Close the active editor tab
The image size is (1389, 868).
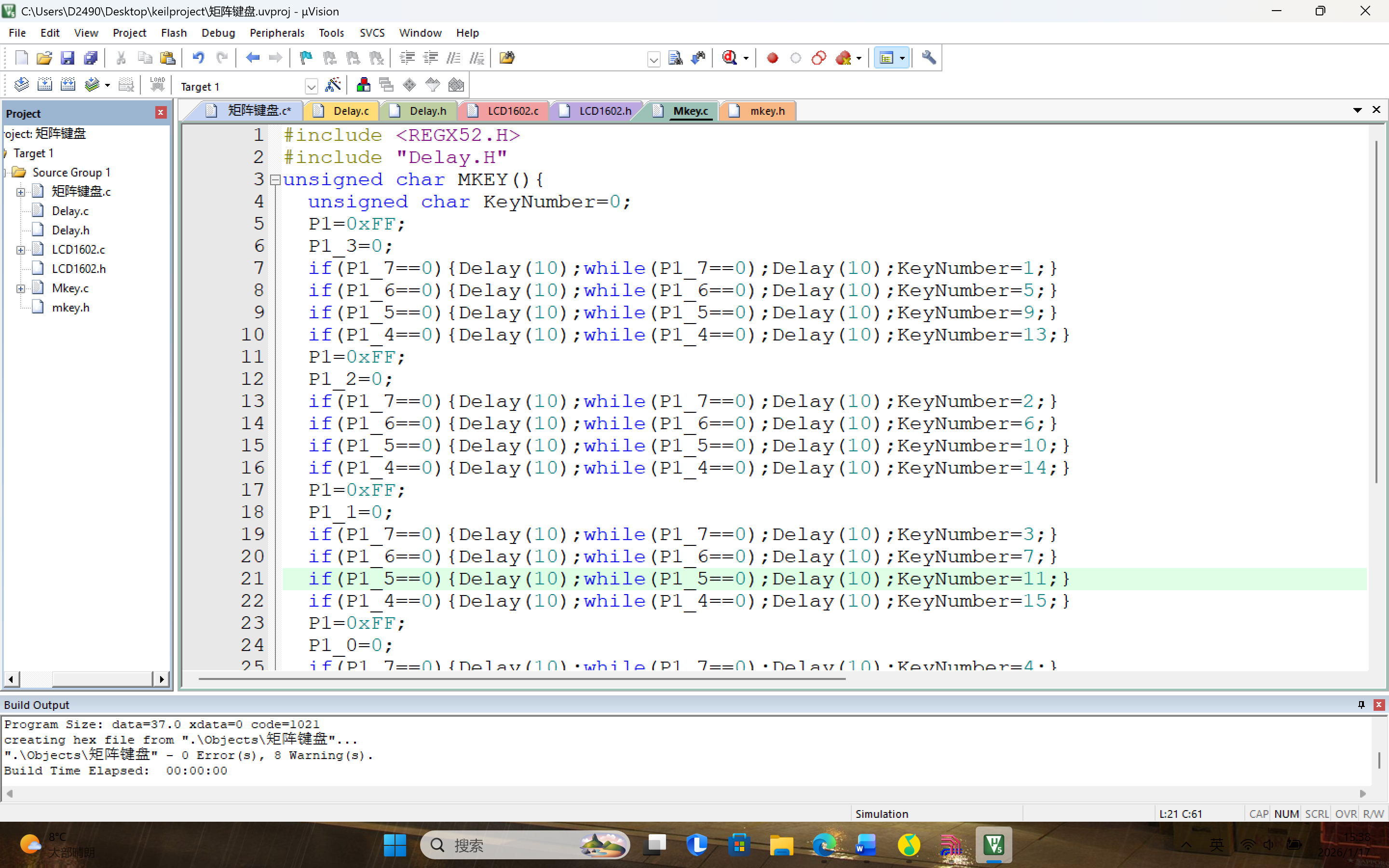pyautogui.click(x=1376, y=109)
